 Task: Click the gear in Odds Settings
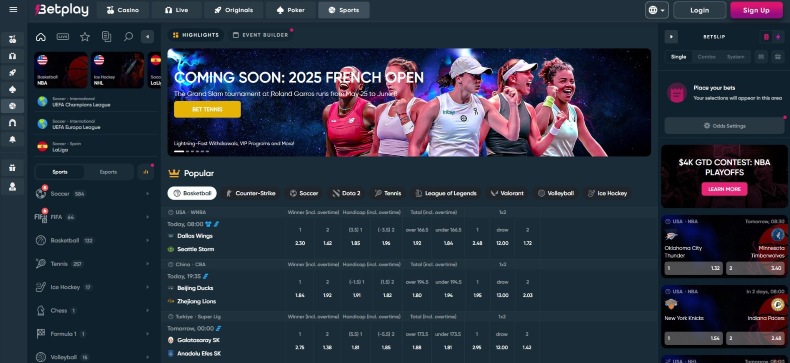coord(707,126)
